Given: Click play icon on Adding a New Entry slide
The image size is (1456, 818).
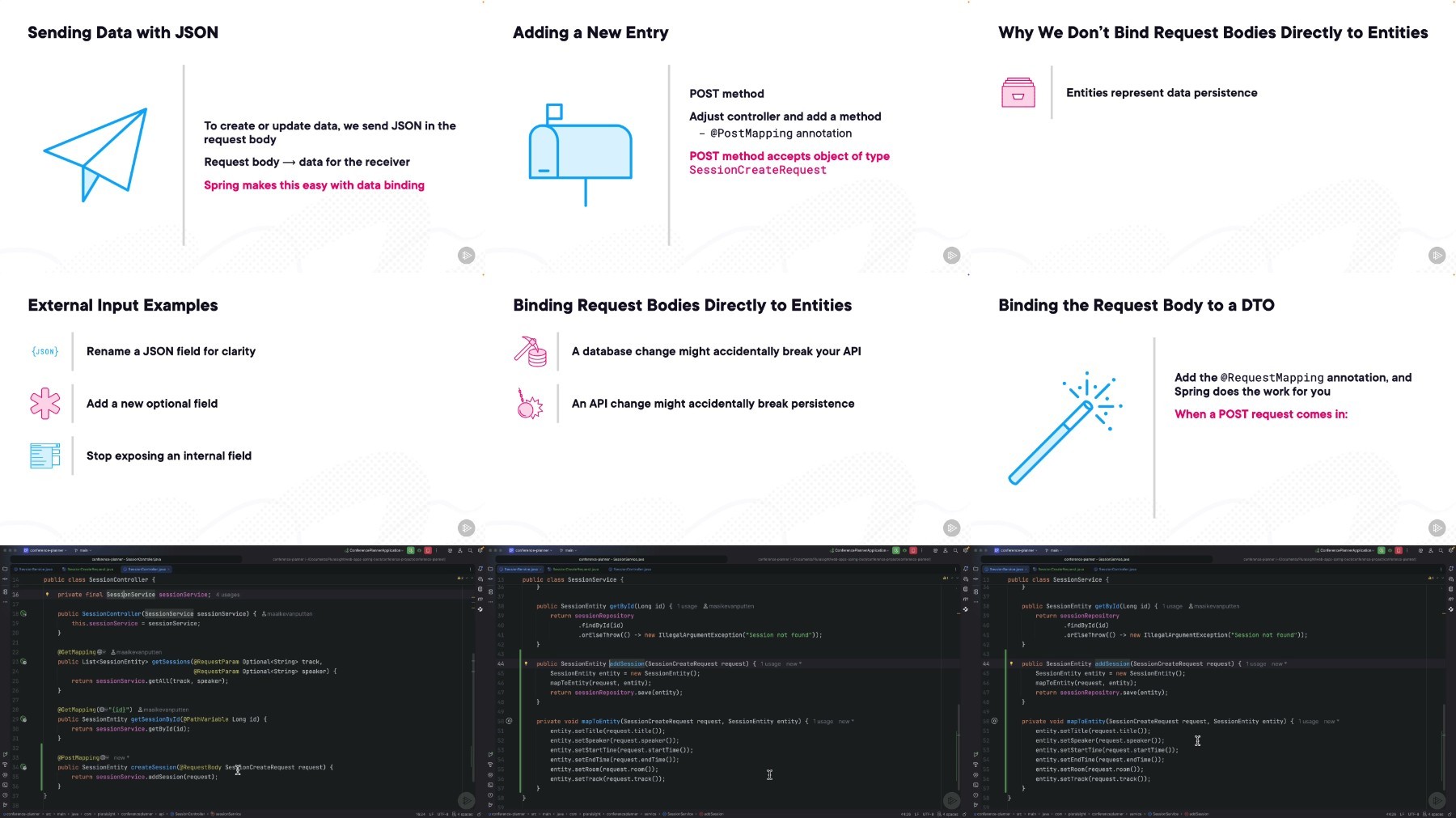Looking at the screenshot, I should 952,256.
